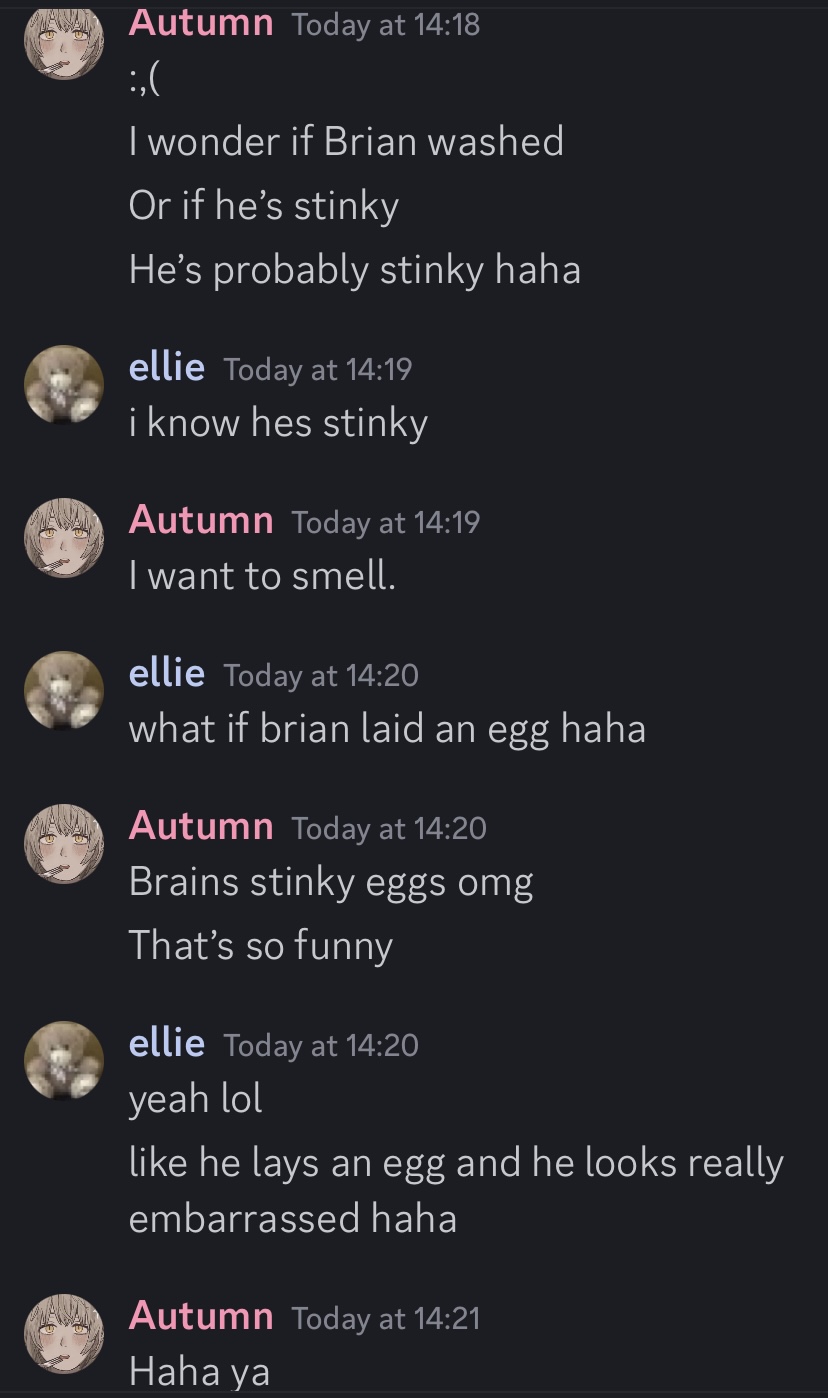Click the ellie username at 14:19
Image resolution: width=828 pixels, height=1398 pixels.
(167, 368)
